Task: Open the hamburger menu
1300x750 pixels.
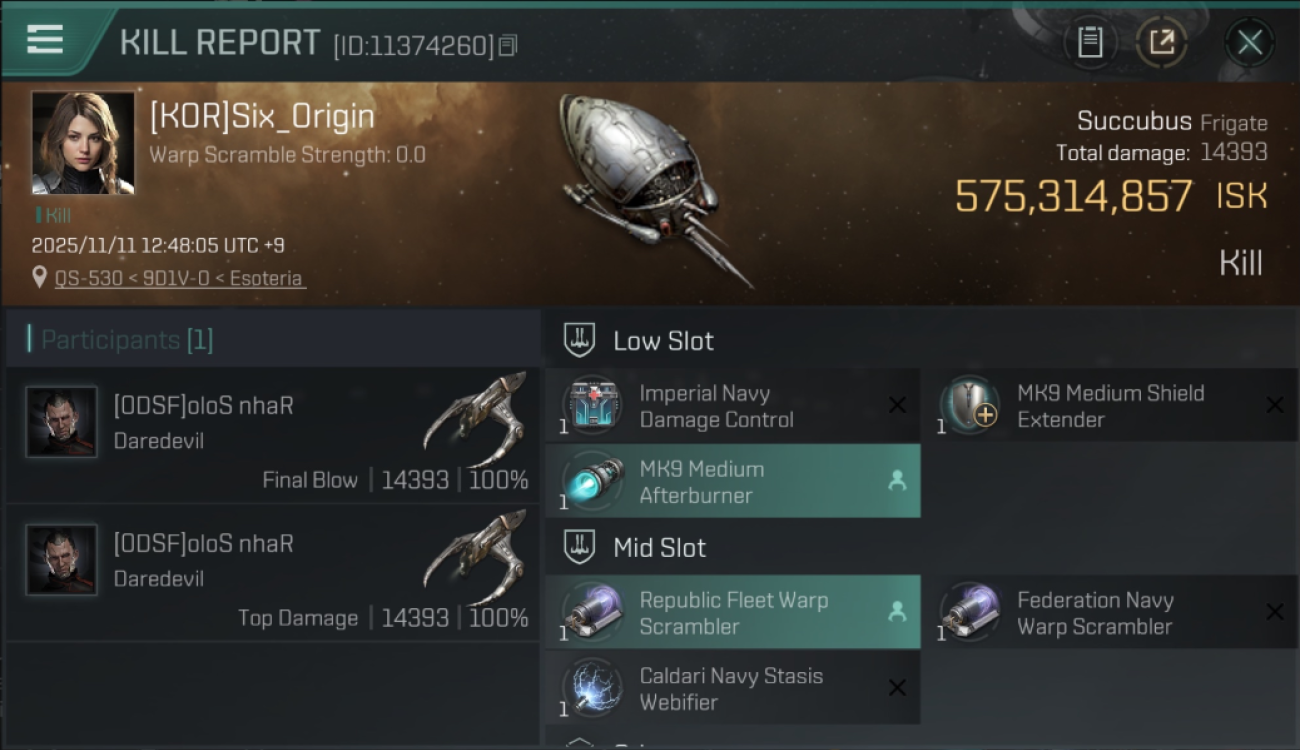Action: 45,40
